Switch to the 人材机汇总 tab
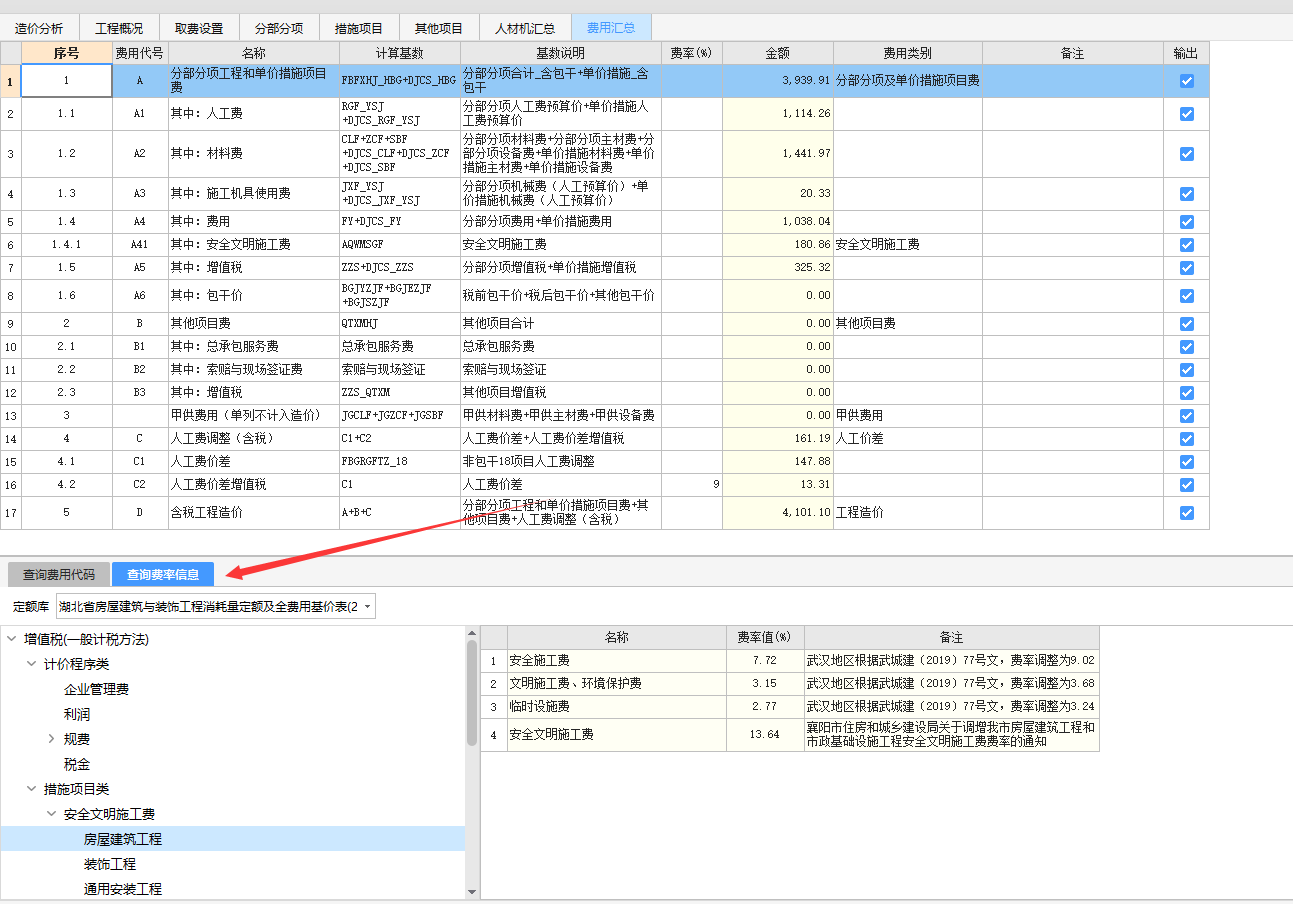This screenshot has width=1293, height=904. point(525,28)
